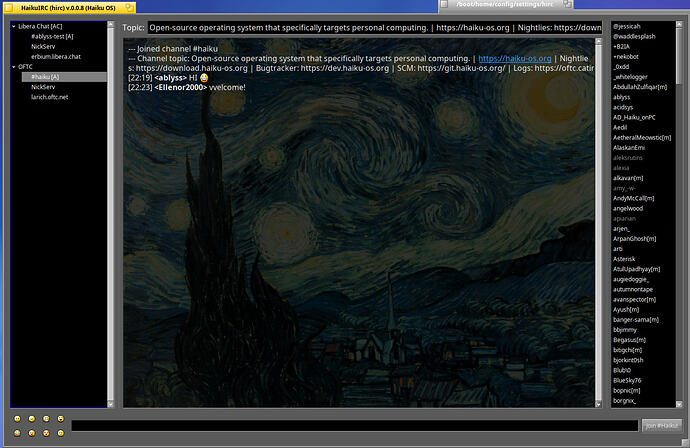
Task: Click the HaikuIRC window title tab
Action: pyautogui.click(x=68, y=8)
